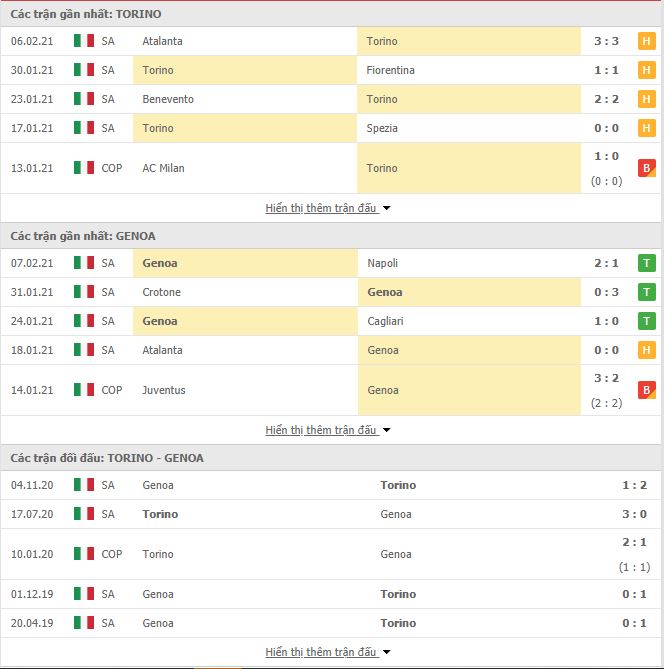Click the Italy flag on the 06.02.21 match row

pyautogui.click(x=84, y=41)
